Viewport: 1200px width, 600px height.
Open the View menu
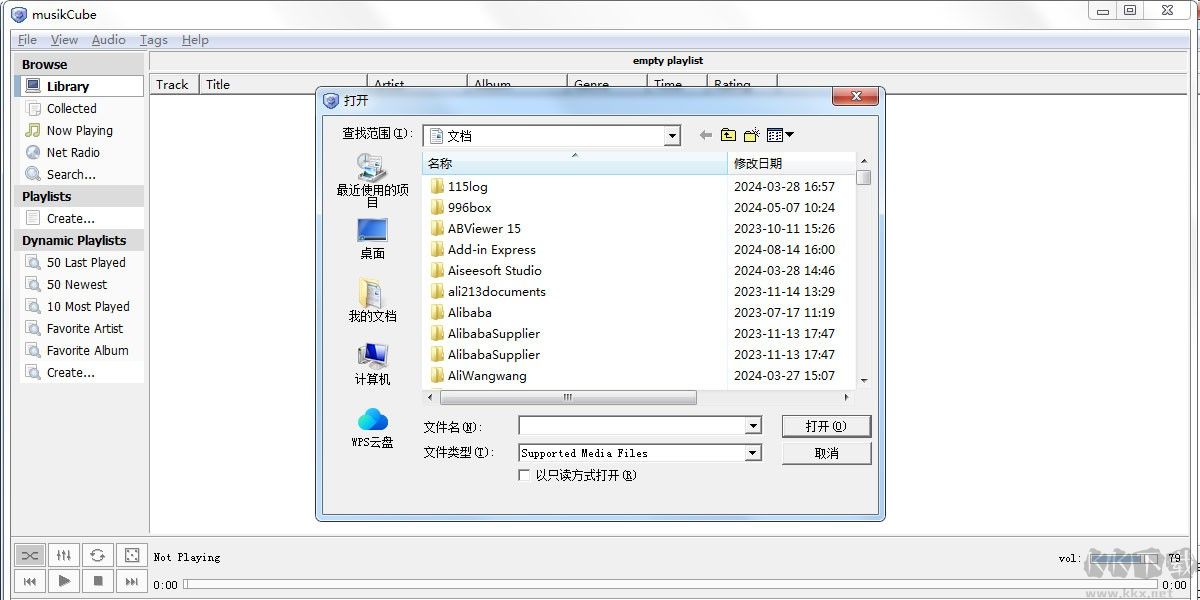[x=64, y=40]
